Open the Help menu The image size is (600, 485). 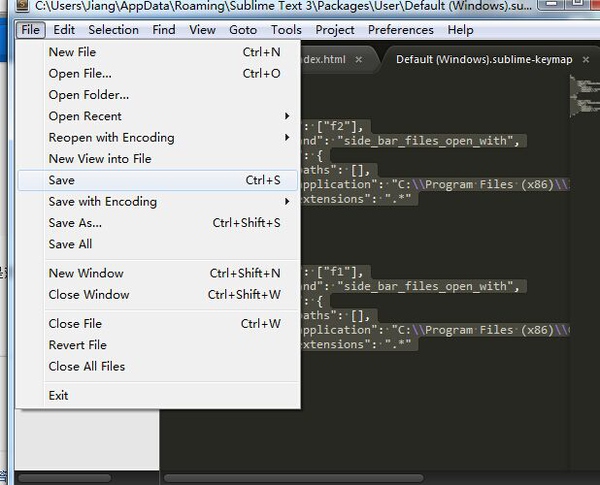pyautogui.click(x=460, y=30)
